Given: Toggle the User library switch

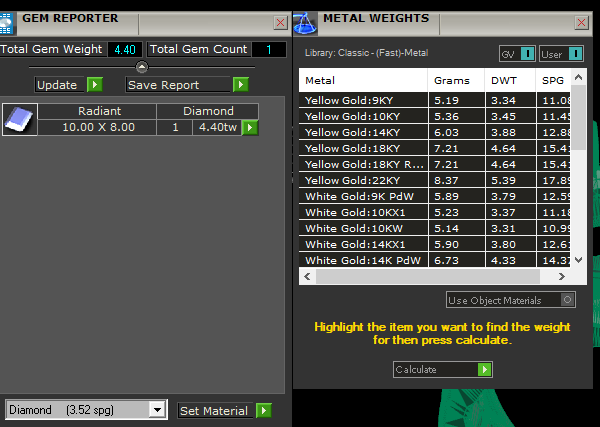Looking at the screenshot, I should pyautogui.click(x=561, y=53).
